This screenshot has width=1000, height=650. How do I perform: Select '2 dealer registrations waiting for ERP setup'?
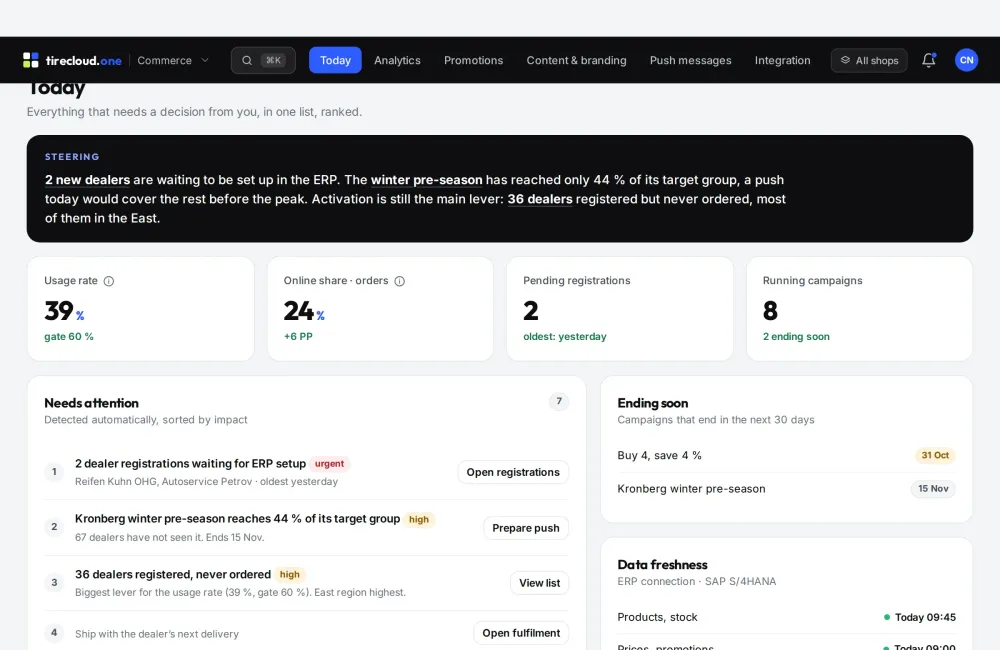(x=190, y=464)
